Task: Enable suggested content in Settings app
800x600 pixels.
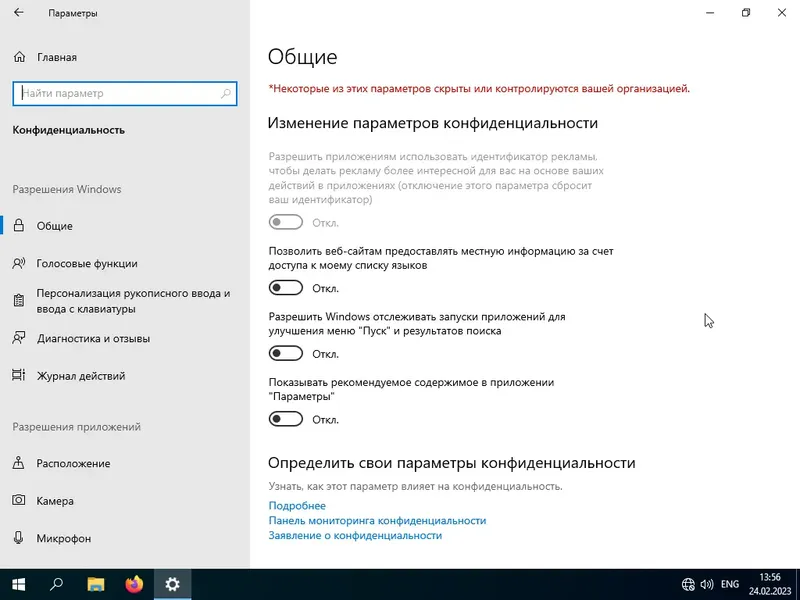Action: pos(285,418)
